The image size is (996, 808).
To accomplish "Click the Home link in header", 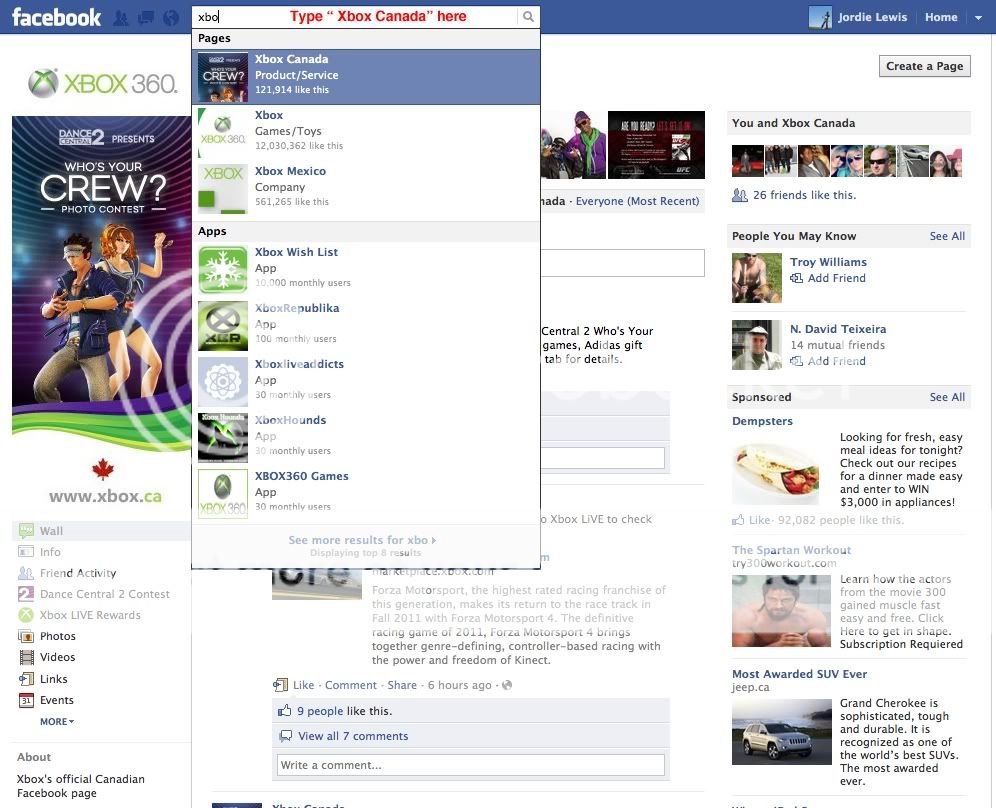I will coord(940,17).
